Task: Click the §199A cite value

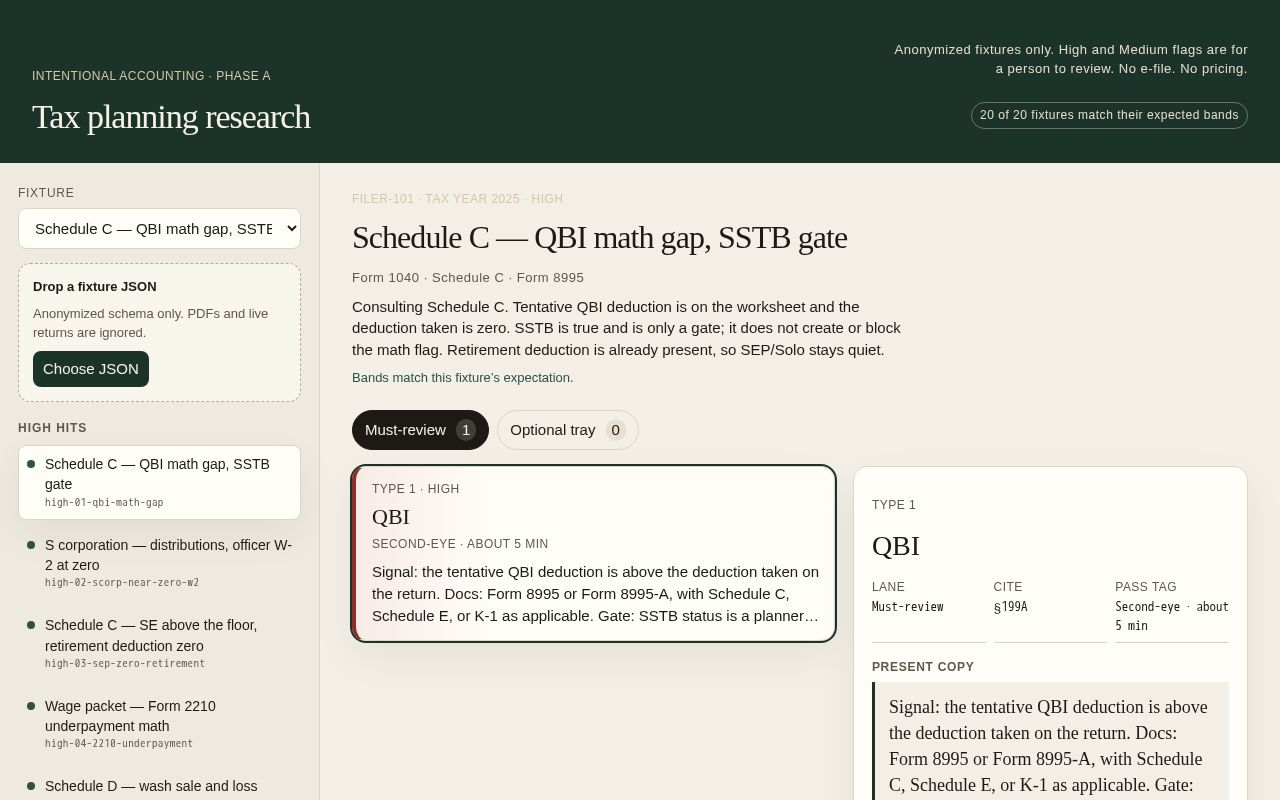Action: point(1010,607)
